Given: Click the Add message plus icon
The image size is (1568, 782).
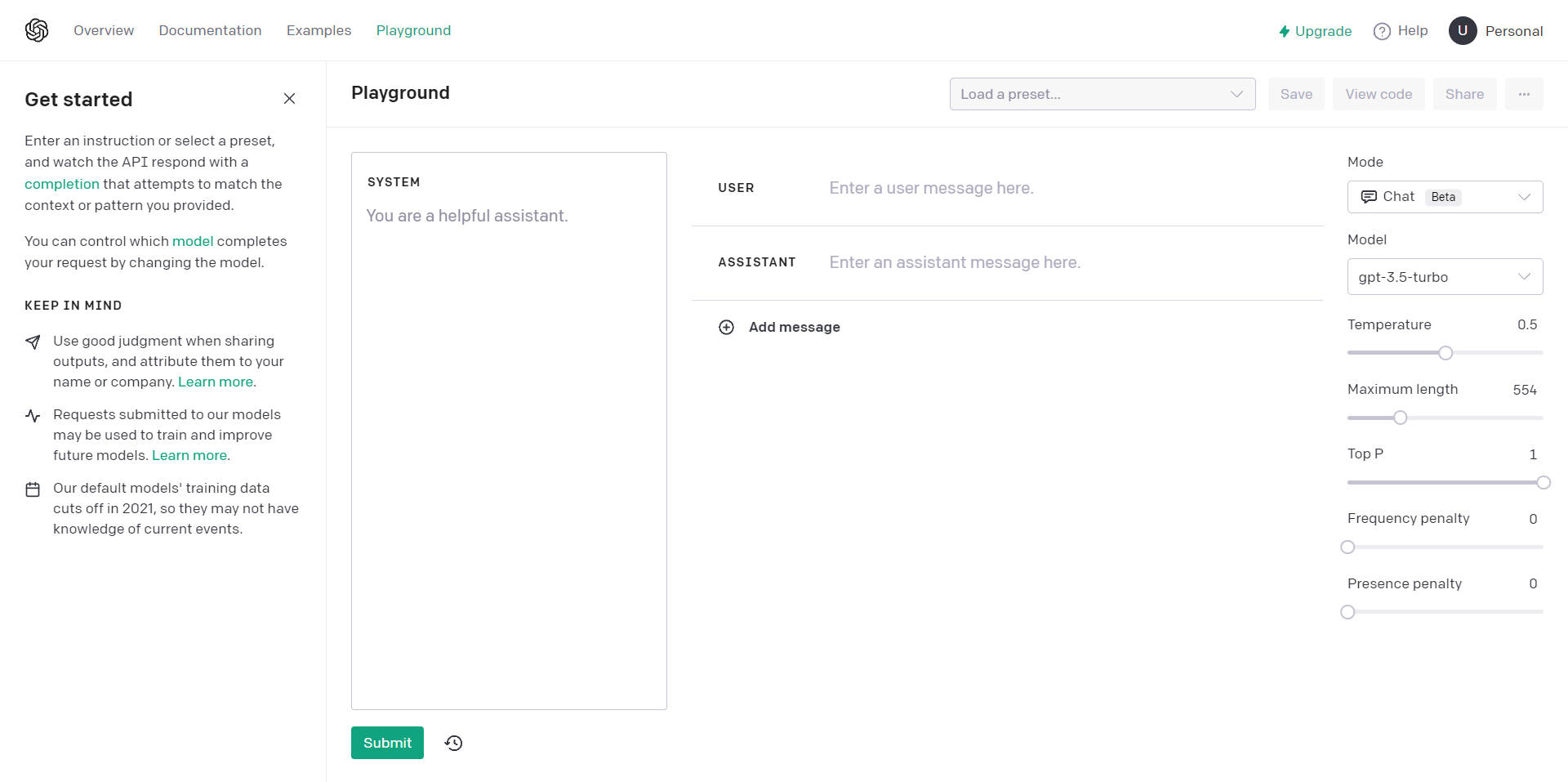Looking at the screenshot, I should point(726,327).
